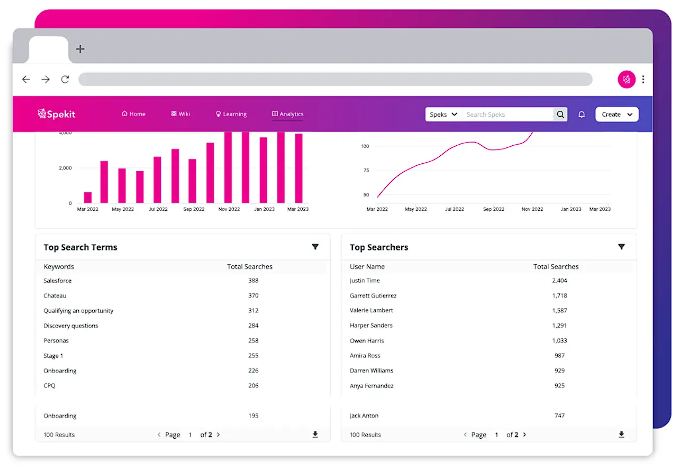This screenshot has height=467, width=677.
Task: Open a new browser tab with plus
Action: coord(80,49)
